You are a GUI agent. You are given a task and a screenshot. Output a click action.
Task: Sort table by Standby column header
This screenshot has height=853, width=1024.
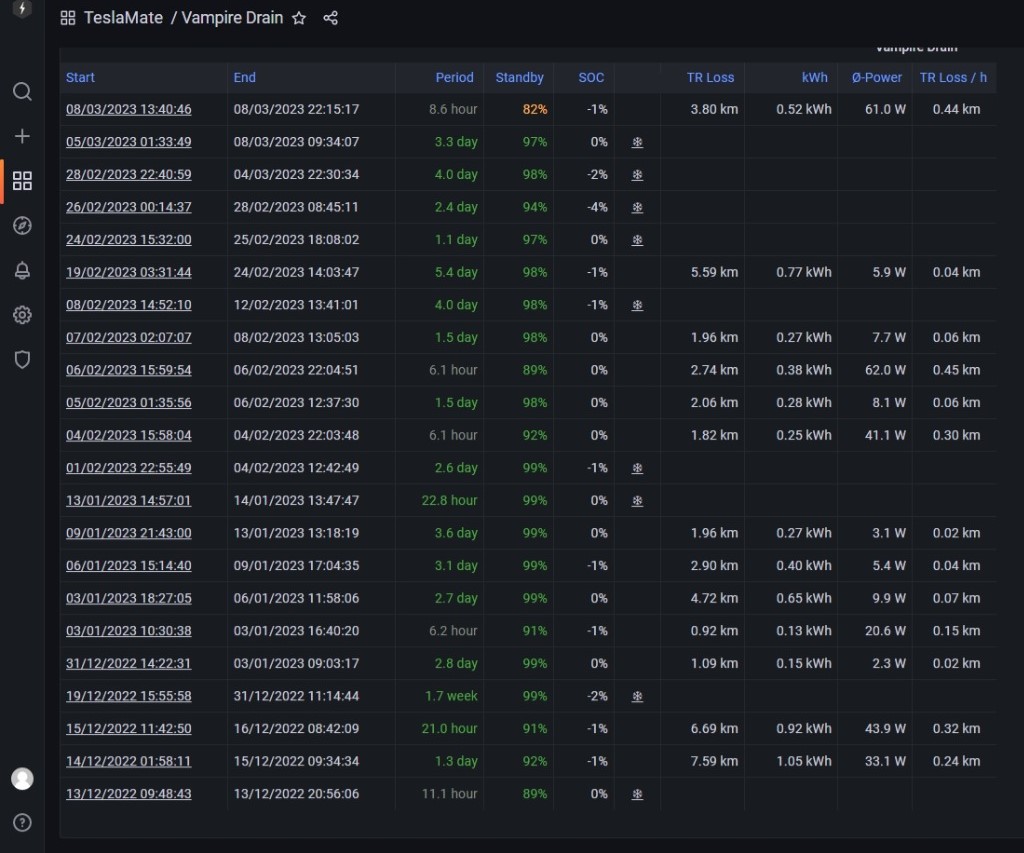(x=519, y=77)
